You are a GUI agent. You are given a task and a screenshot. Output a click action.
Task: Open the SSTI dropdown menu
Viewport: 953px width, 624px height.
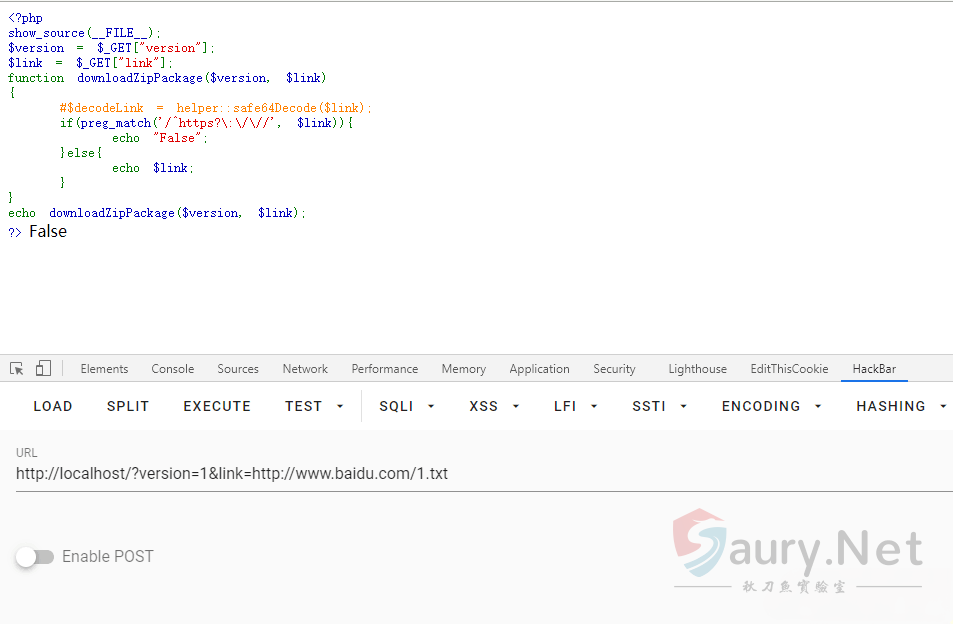pos(660,406)
